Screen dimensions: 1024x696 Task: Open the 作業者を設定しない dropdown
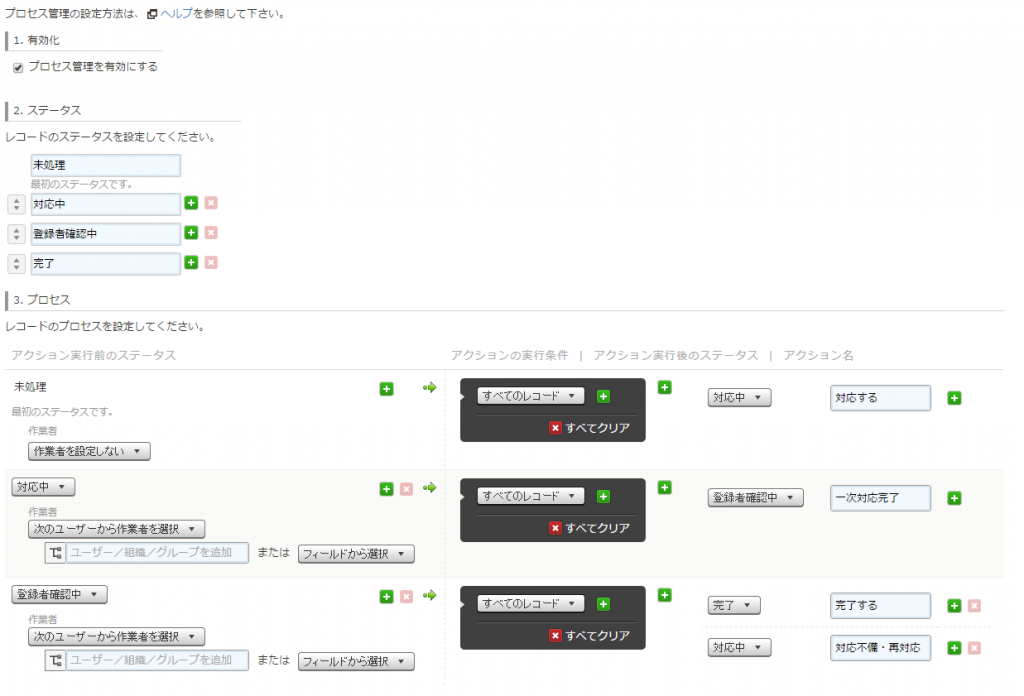tap(89, 451)
